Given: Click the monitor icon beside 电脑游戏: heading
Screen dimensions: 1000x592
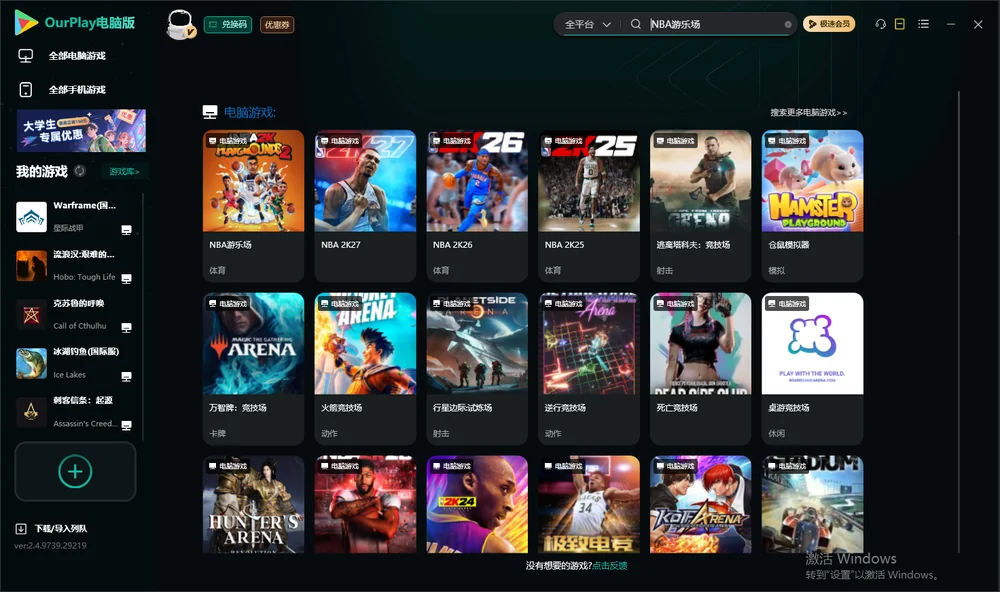Looking at the screenshot, I should (210, 112).
